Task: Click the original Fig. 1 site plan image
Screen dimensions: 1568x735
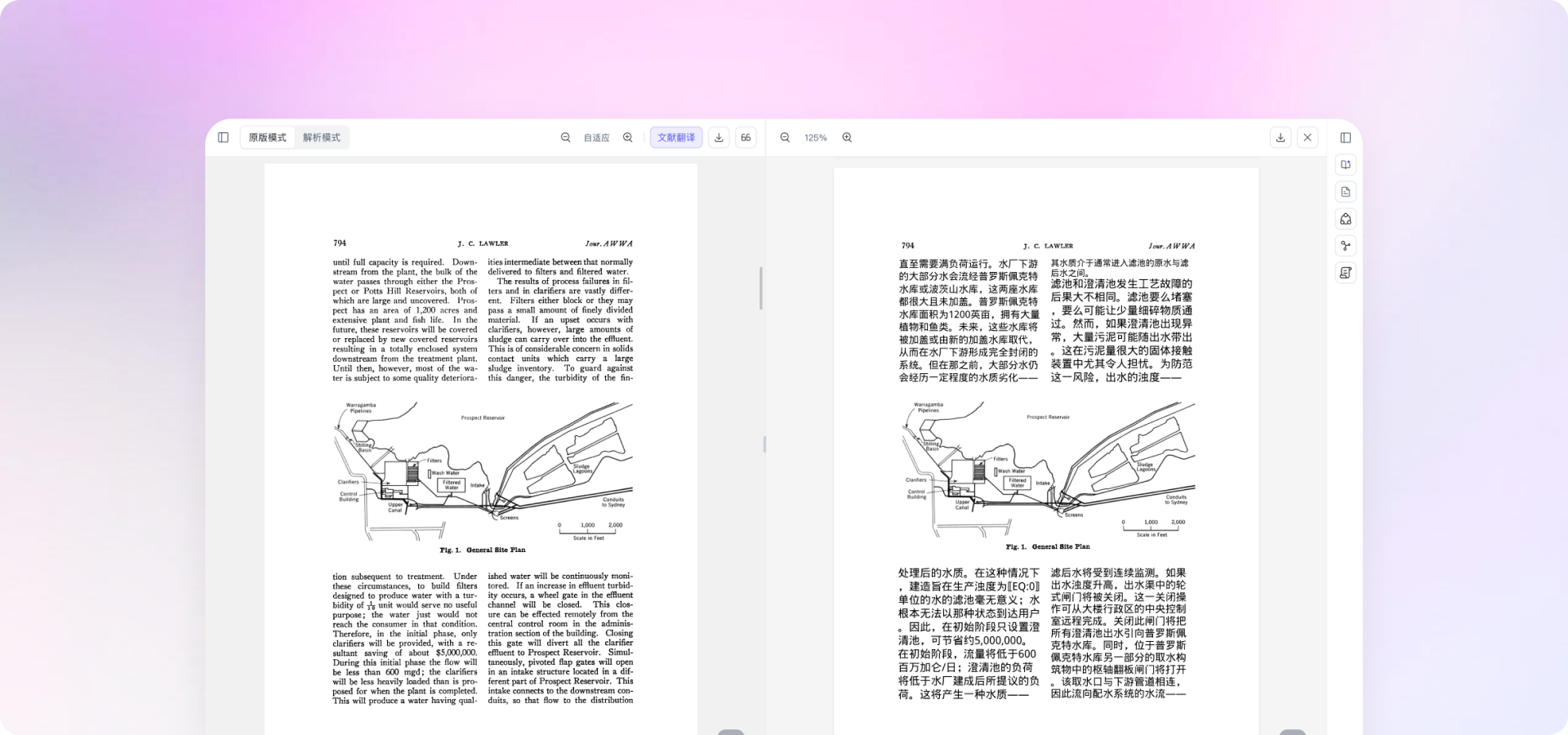Action: click(x=483, y=470)
